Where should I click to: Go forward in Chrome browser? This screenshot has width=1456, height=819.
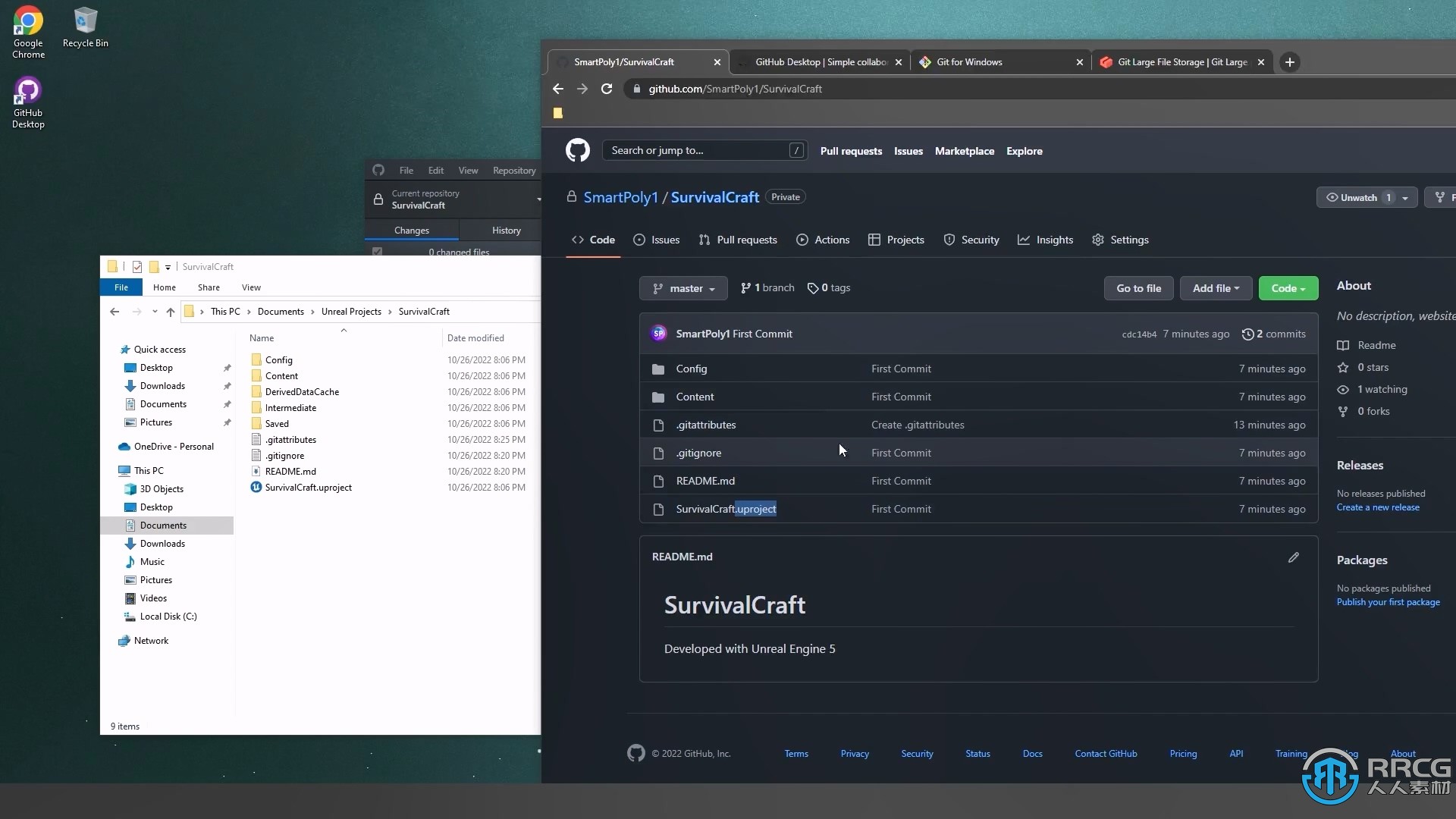point(582,89)
